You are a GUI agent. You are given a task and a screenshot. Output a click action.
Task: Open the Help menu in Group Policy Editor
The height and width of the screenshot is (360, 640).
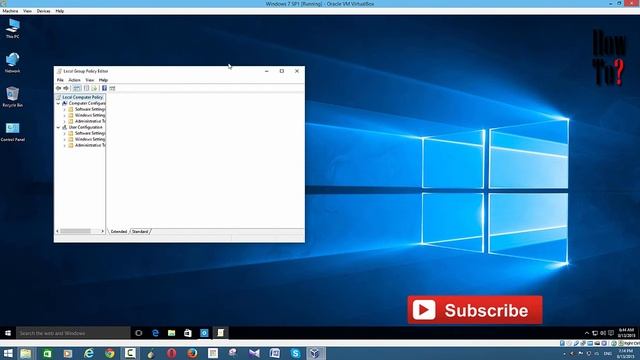pyautogui.click(x=103, y=80)
